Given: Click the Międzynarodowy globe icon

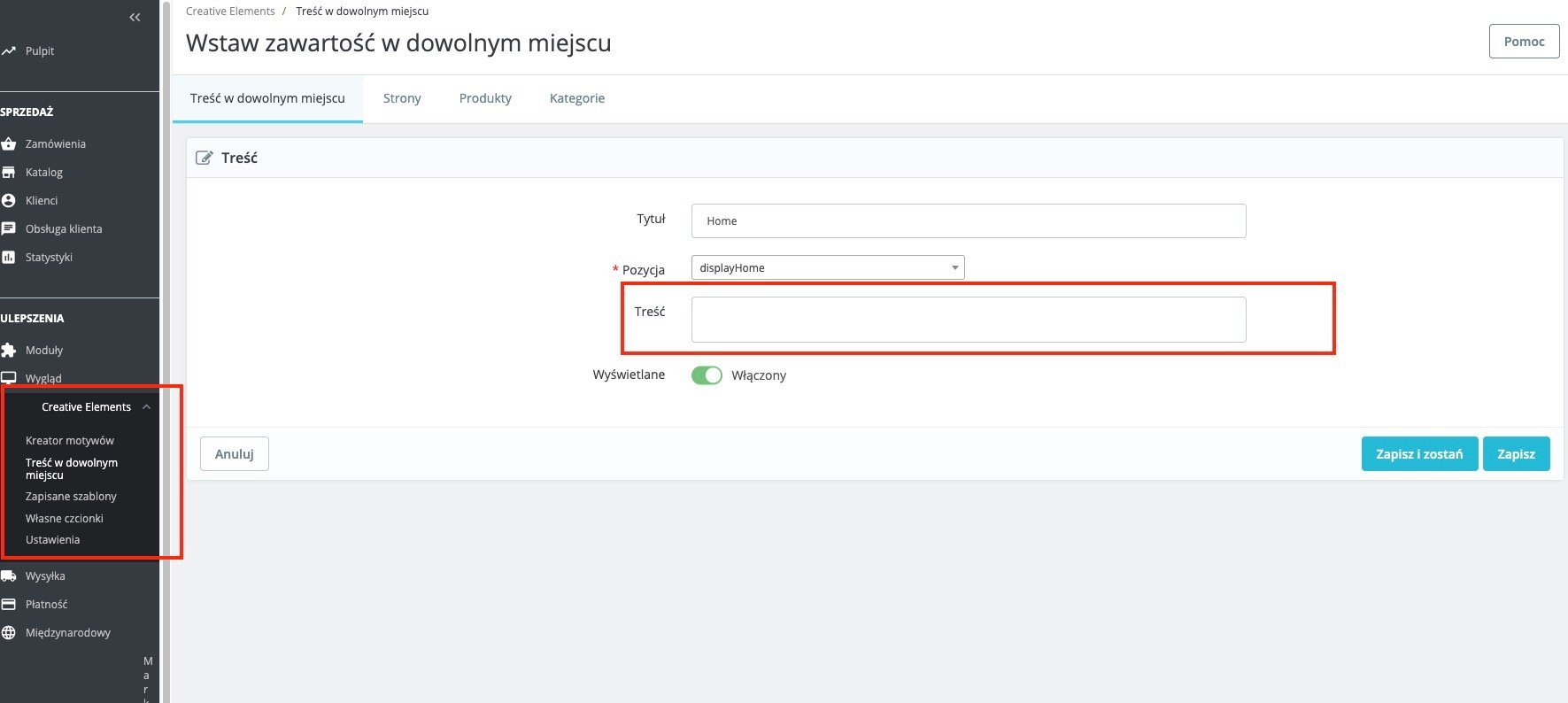Looking at the screenshot, I should [9, 632].
